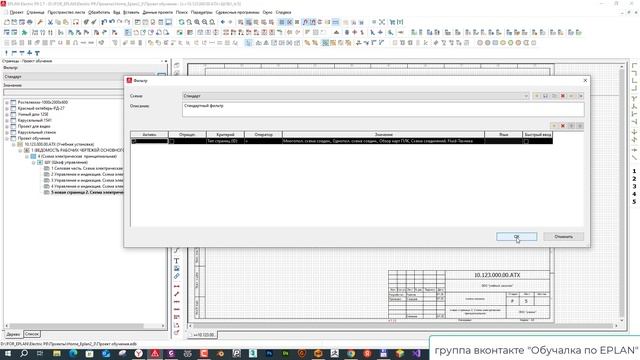The height and width of the screenshot is (360, 640).
Task: Expand the Проект для видео node
Action: tap(7, 127)
